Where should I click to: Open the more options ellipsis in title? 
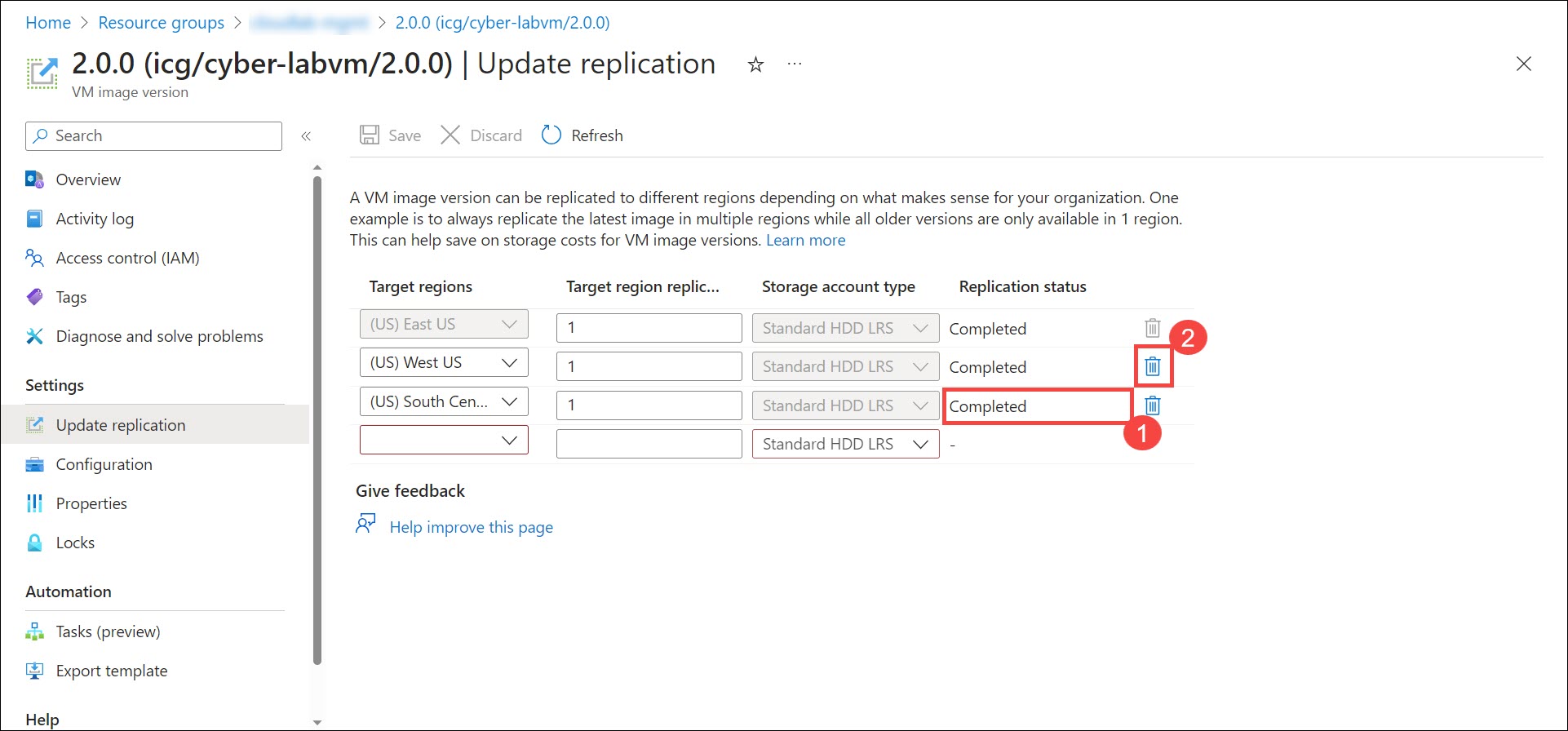click(x=795, y=64)
